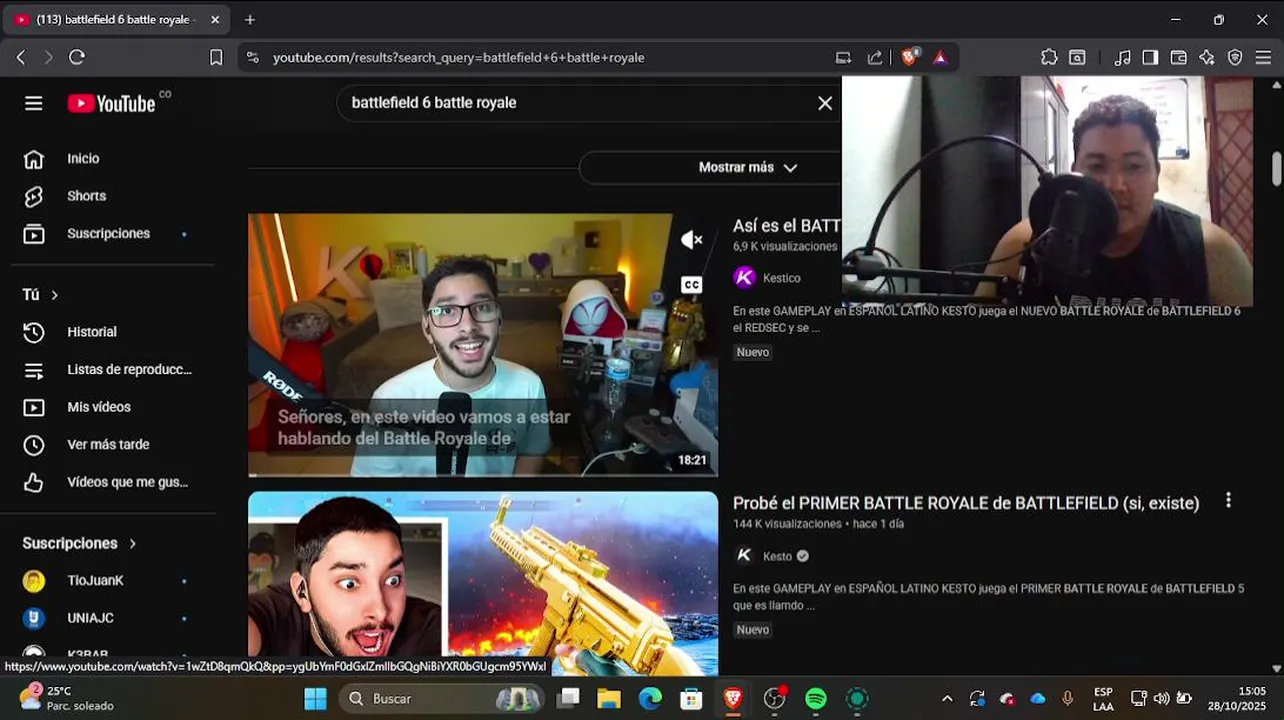Go forward in the browser
The image size is (1284, 720).
[48, 57]
